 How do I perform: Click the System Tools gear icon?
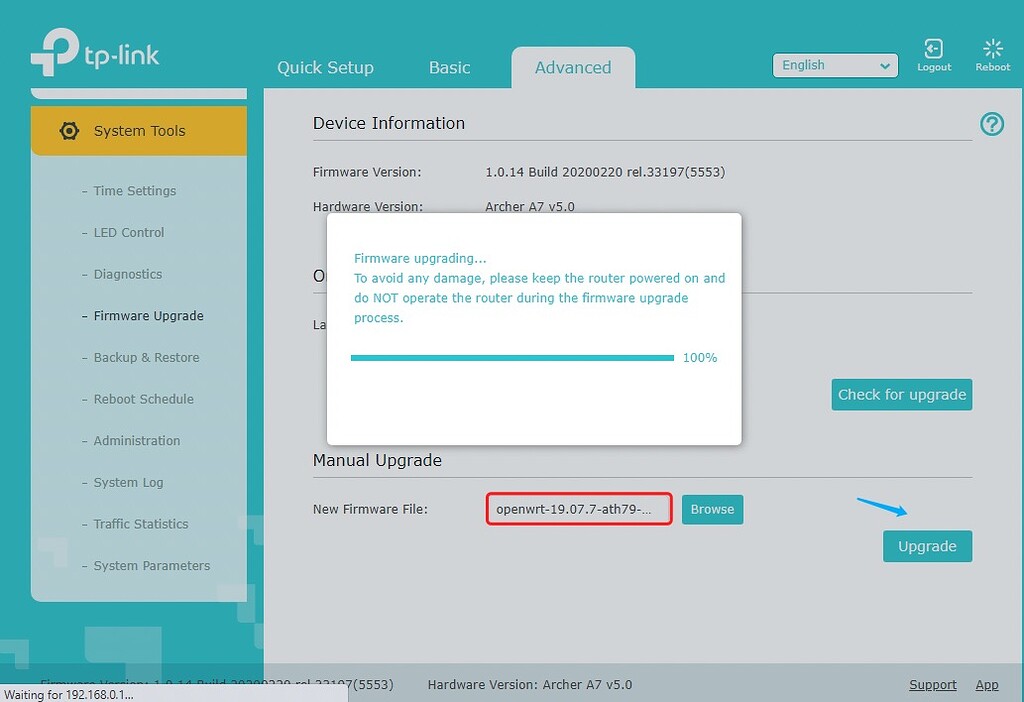point(69,131)
